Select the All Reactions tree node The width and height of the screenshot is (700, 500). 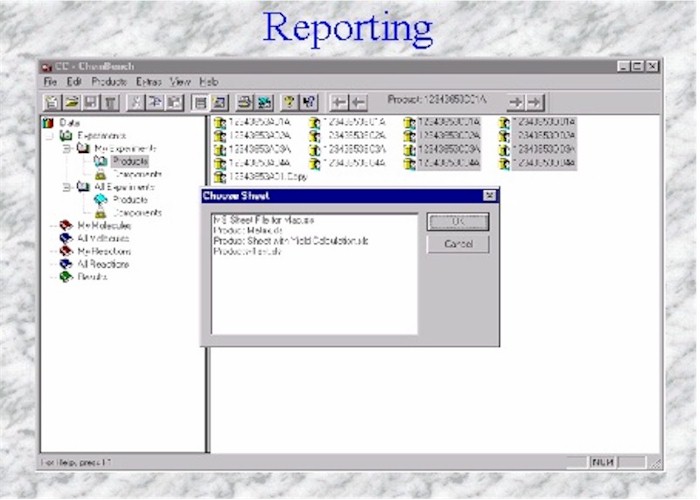pyautogui.click(x=103, y=264)
